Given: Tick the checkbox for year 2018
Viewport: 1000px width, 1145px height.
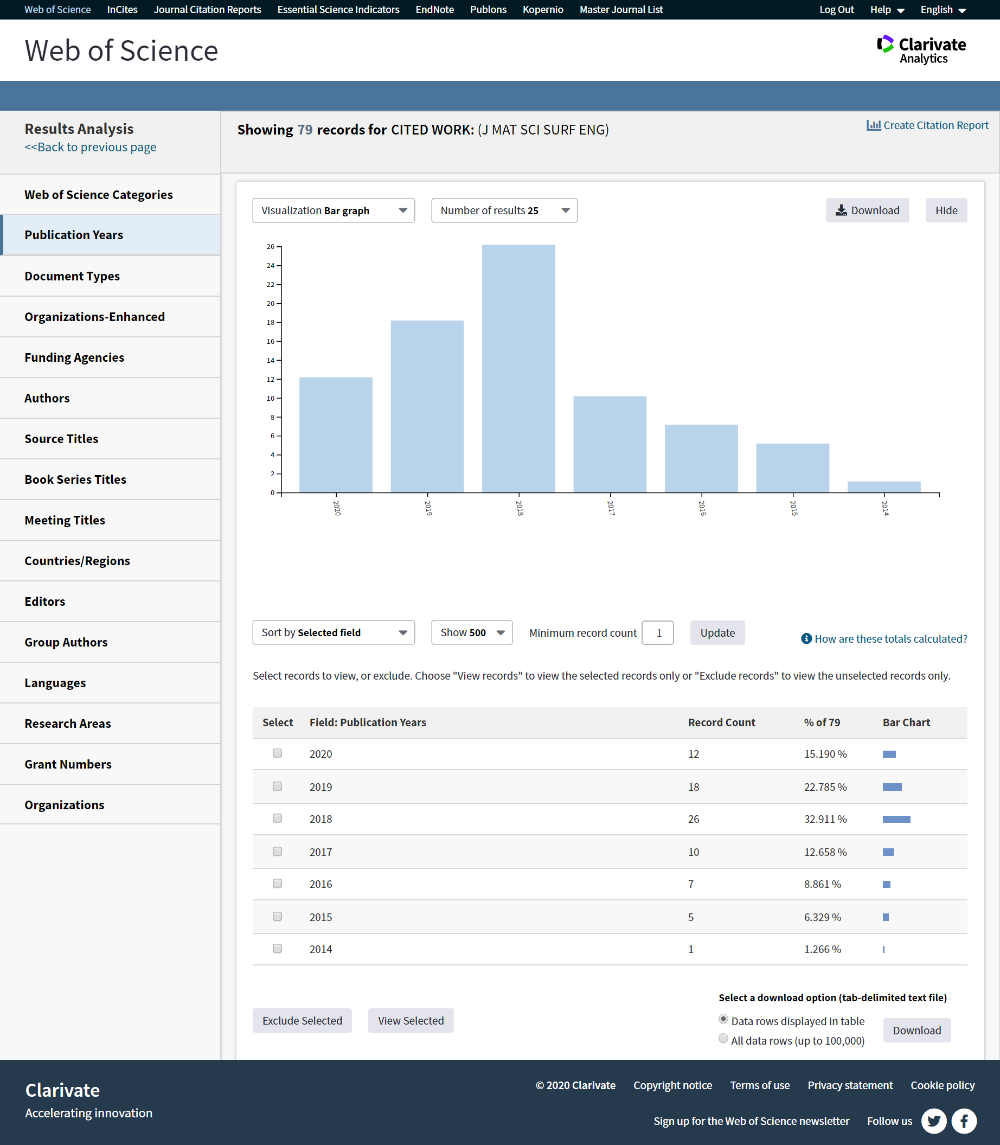Looking at the screenshot, I should 278,819.
